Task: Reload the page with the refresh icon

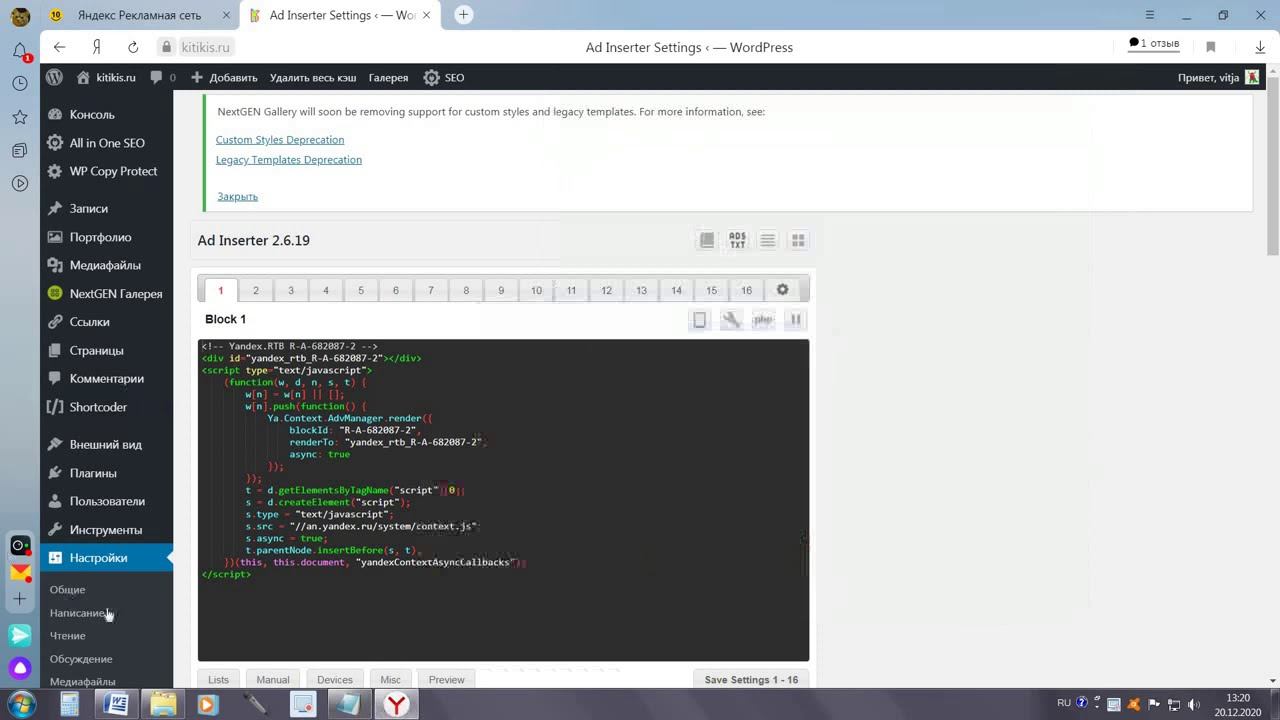Action: coord(133,47)
